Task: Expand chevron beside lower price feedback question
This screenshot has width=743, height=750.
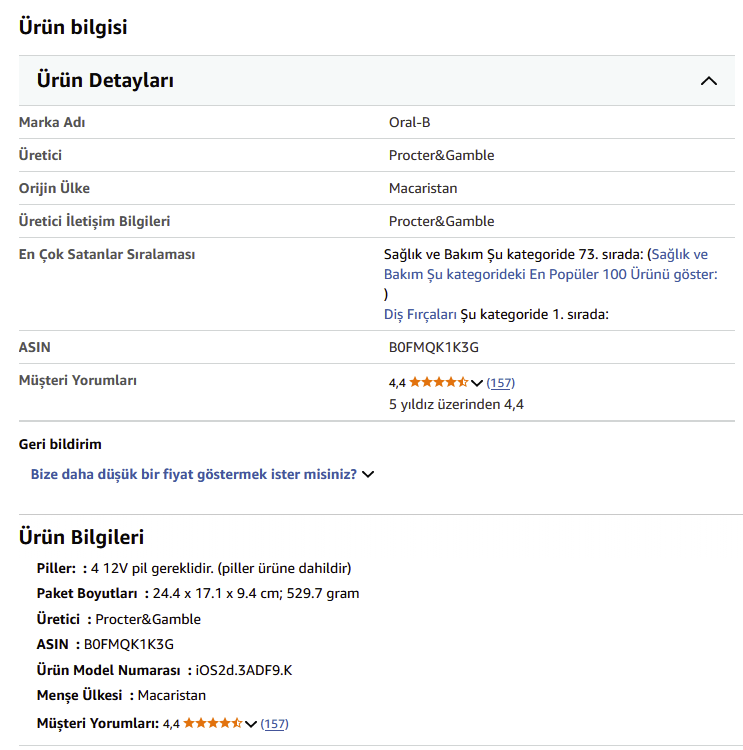Action: (368, 474)
